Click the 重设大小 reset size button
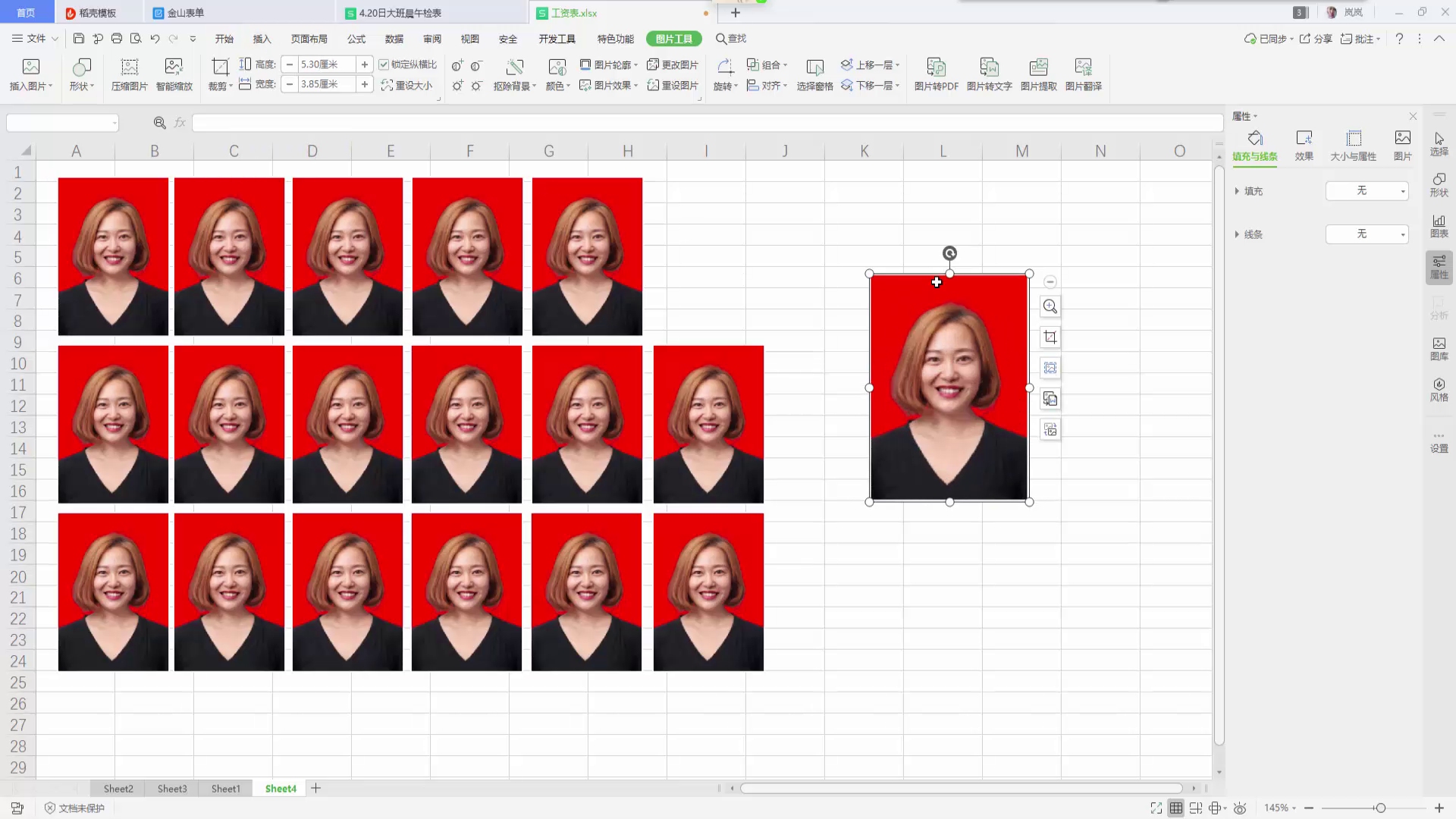Image resolution: width=1456 pixels, height=819 pixels. point(407,85)
